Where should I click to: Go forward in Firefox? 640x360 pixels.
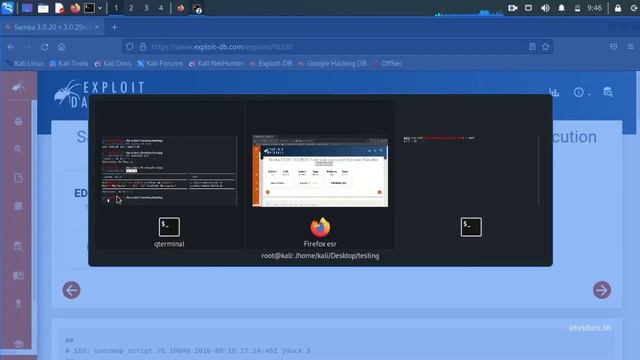28,47
